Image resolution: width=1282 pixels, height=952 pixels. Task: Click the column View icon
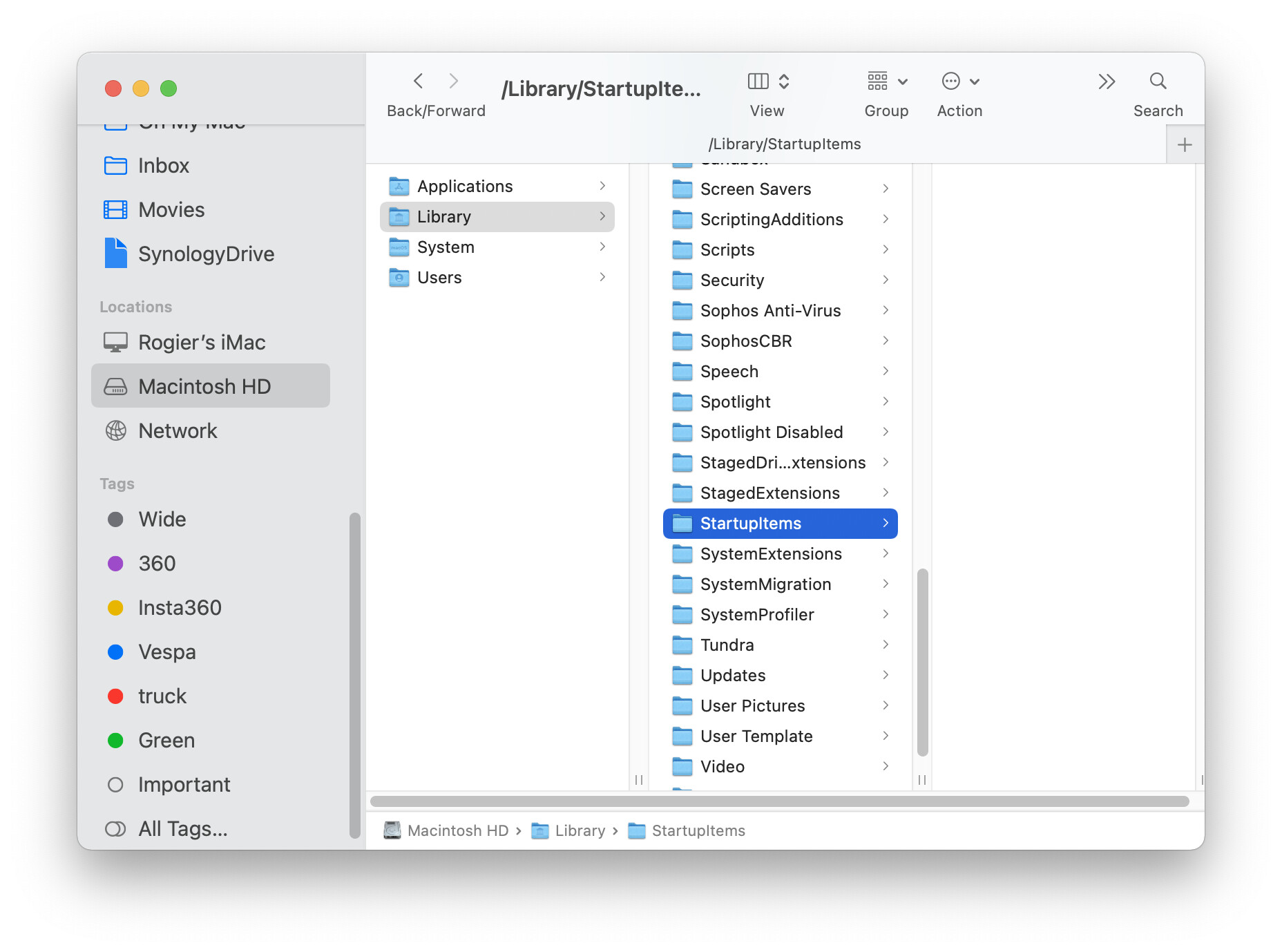point(758,82)
